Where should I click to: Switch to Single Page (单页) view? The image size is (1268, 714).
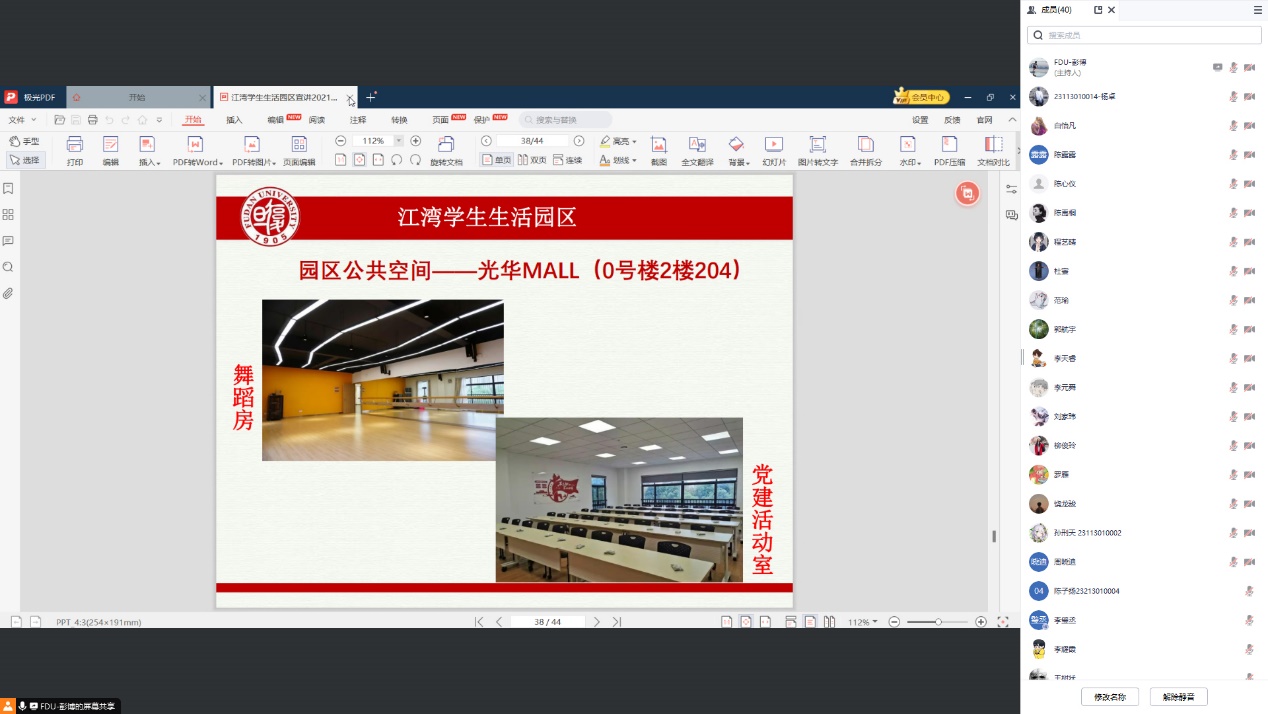[x=496, y=160]
